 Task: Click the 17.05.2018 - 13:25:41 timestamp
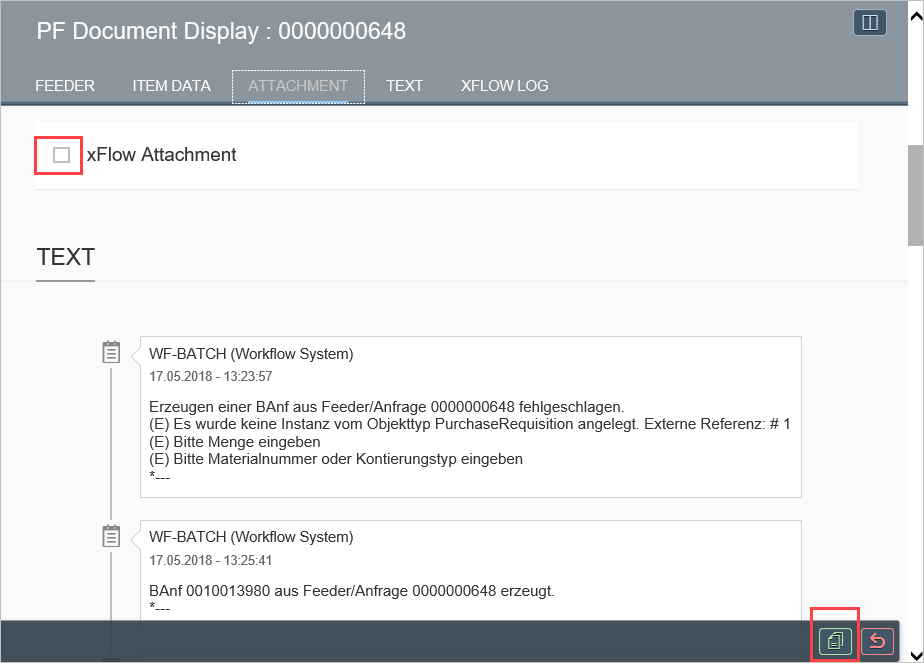pyautogui.click(x=210, y=561)
